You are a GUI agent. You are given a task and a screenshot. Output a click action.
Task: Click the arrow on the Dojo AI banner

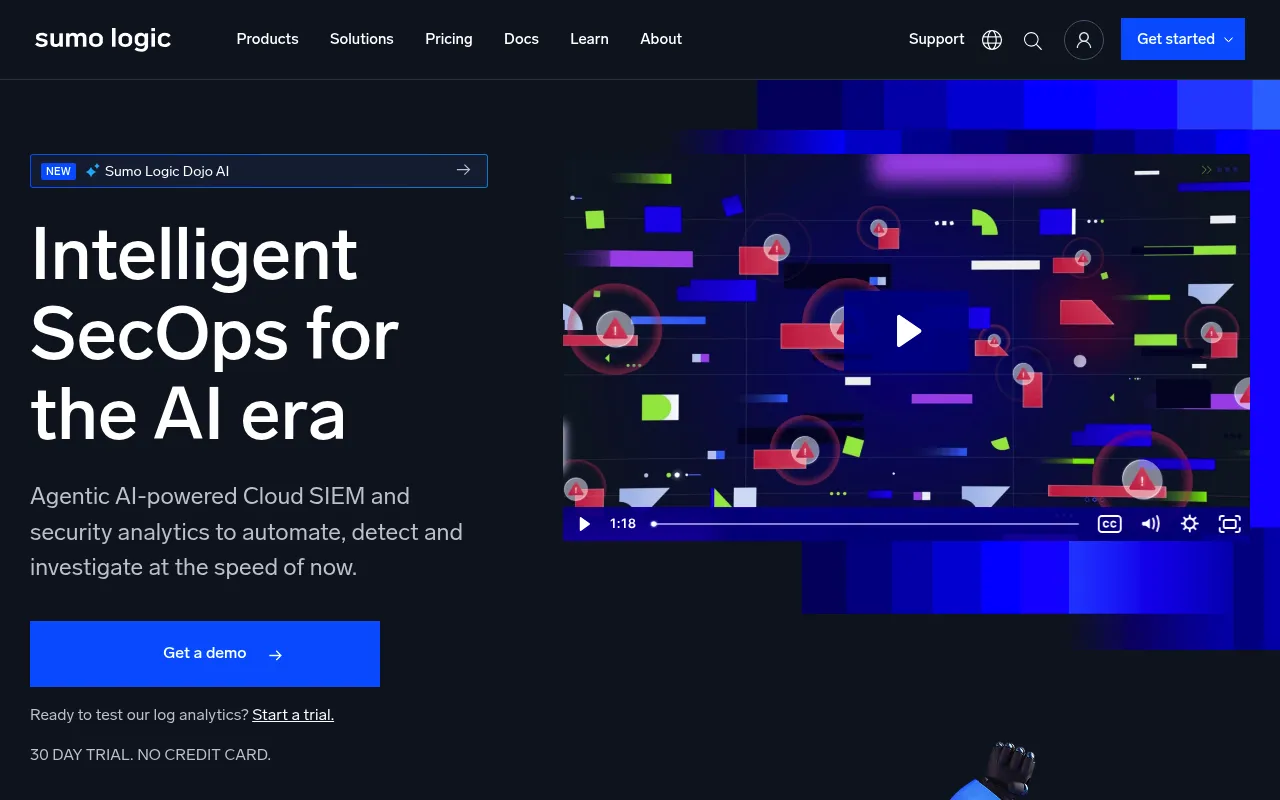coord(463,170)
